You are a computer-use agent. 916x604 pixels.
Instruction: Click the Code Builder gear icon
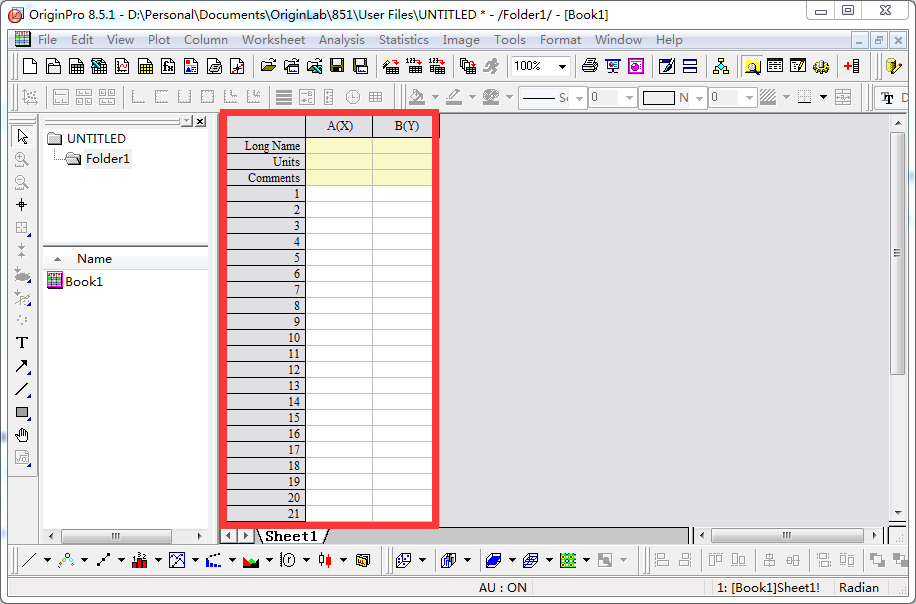coord(821,66)
